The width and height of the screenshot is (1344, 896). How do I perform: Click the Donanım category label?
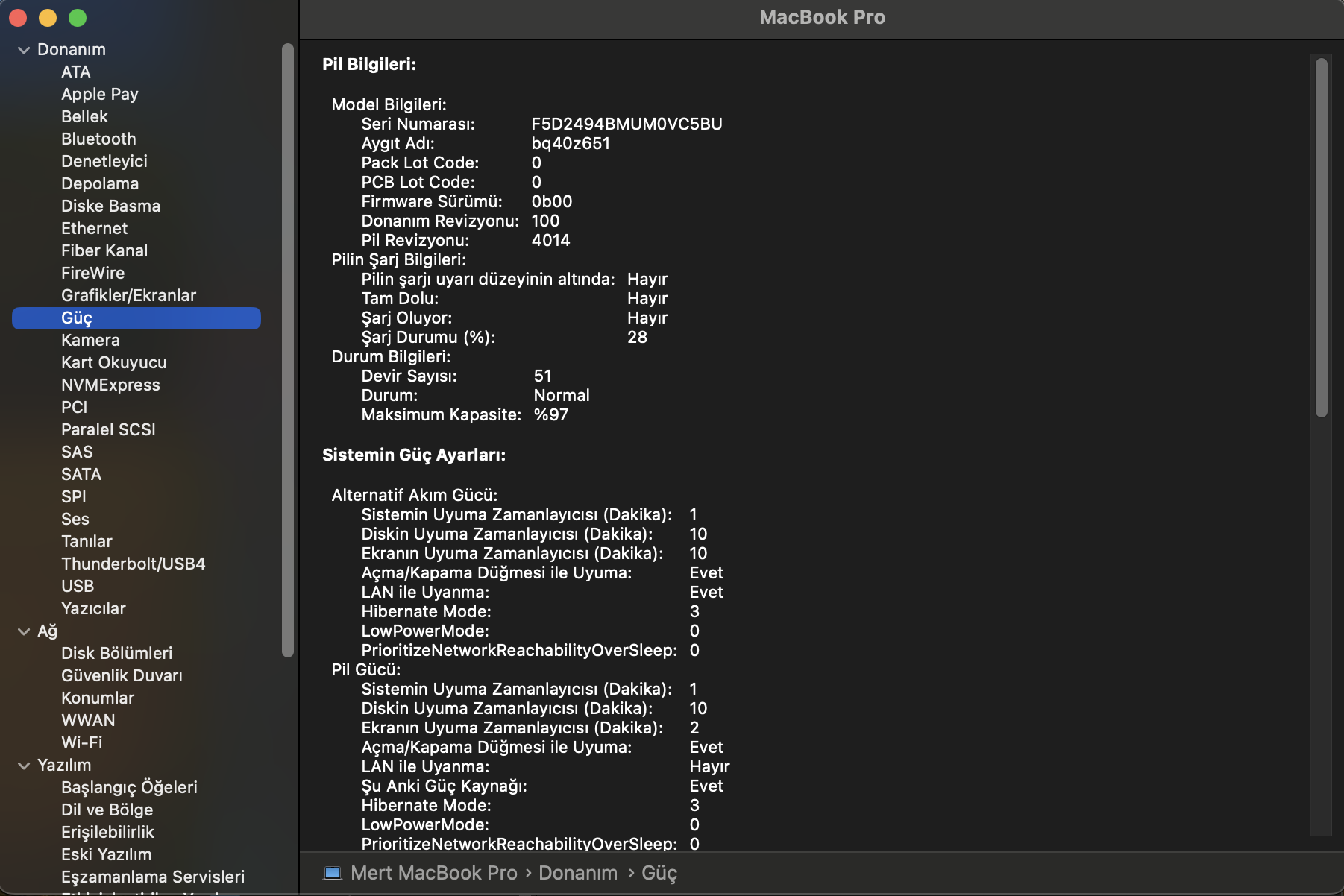coord(72,49)
